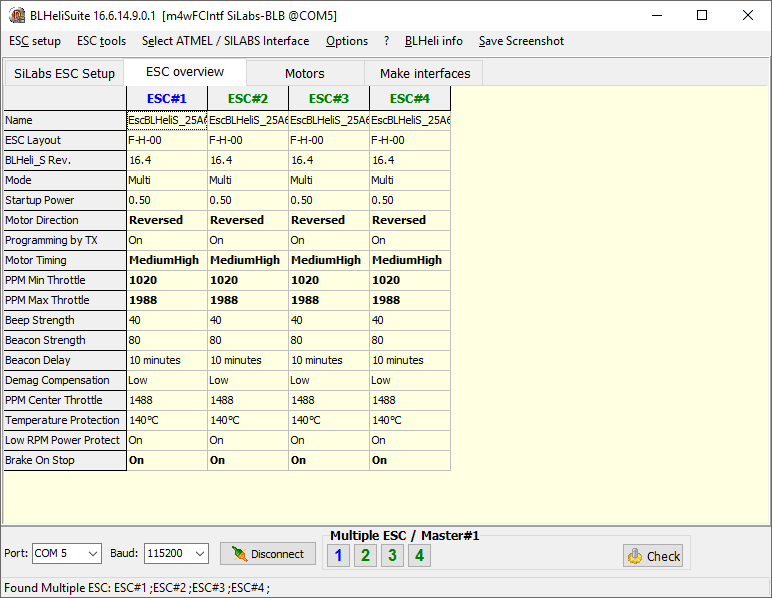772x598 pixels.
Task: Select the ESC overview tab
Action: coord(185,72)
